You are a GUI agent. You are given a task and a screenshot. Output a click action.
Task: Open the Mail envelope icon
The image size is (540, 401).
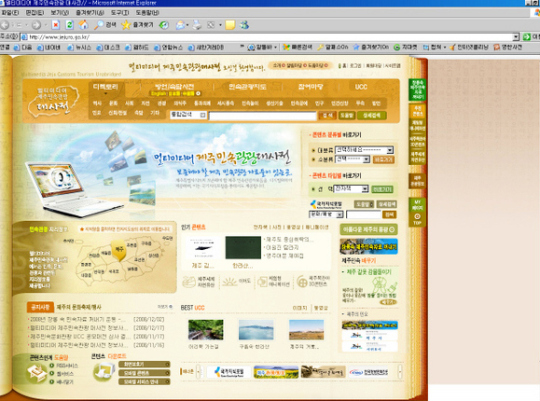(x=180, y=25)
